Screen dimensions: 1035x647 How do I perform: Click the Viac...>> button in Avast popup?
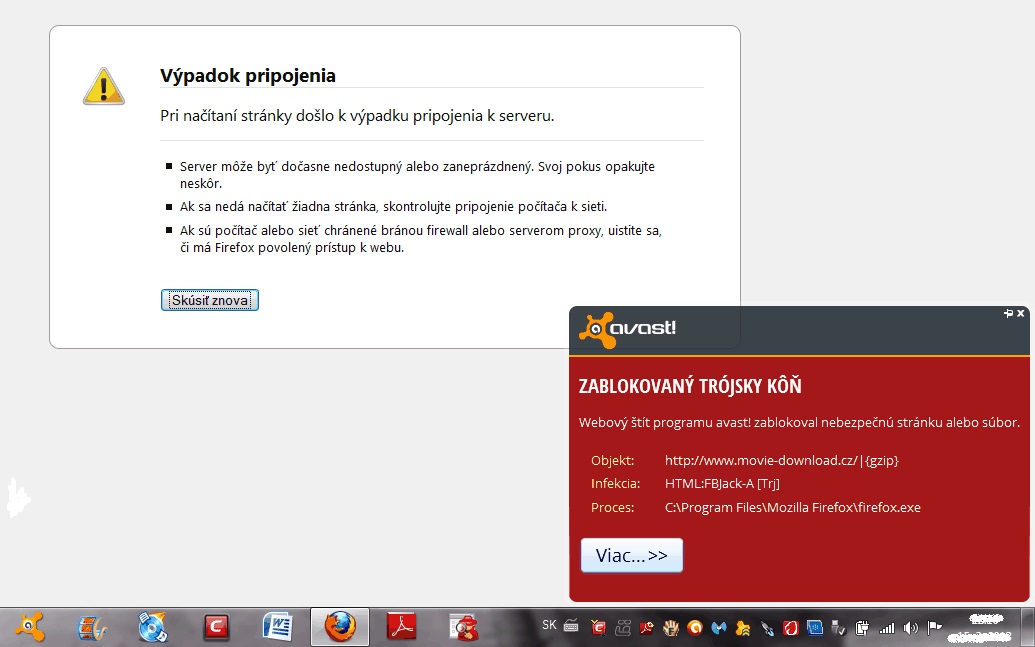coord(632,555)
